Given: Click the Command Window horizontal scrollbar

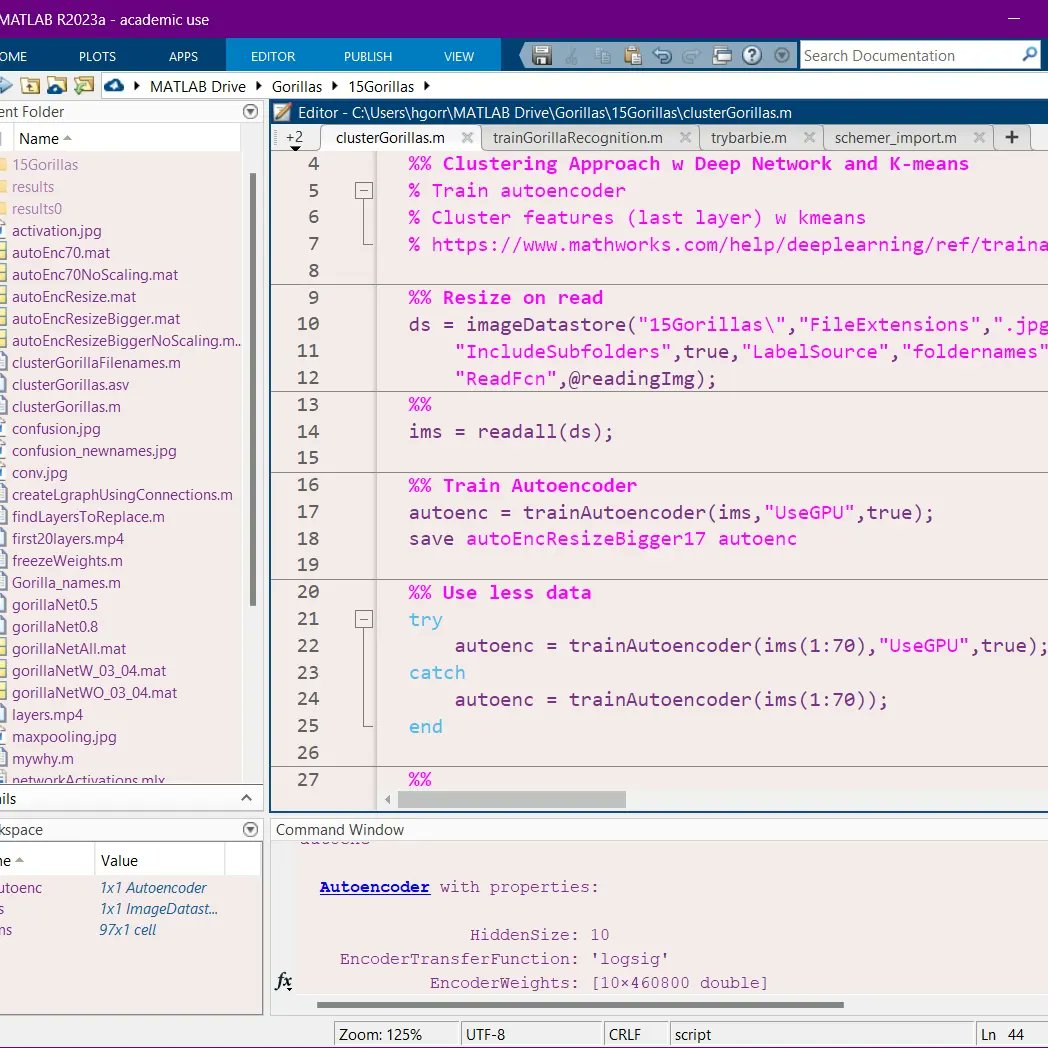Looking at the screenshot, I should pyautogui.click(x=580, y=1005).
